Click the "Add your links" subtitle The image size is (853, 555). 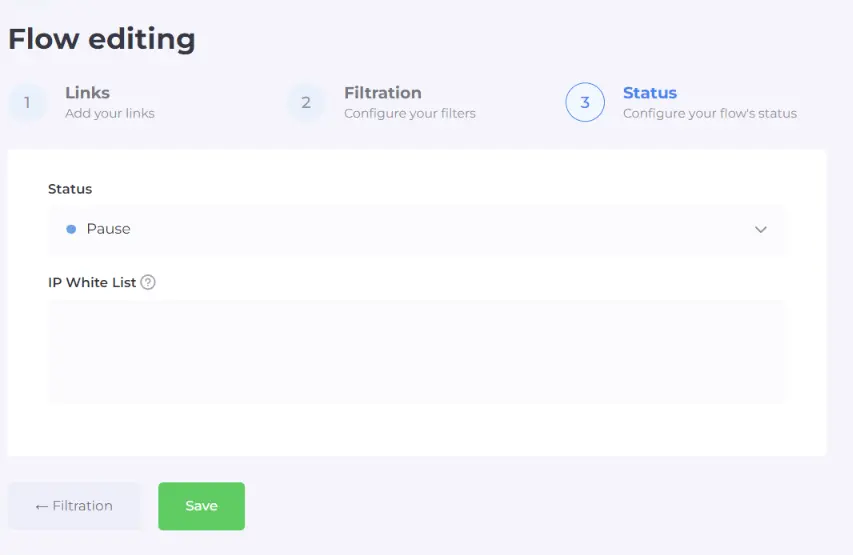110,113
